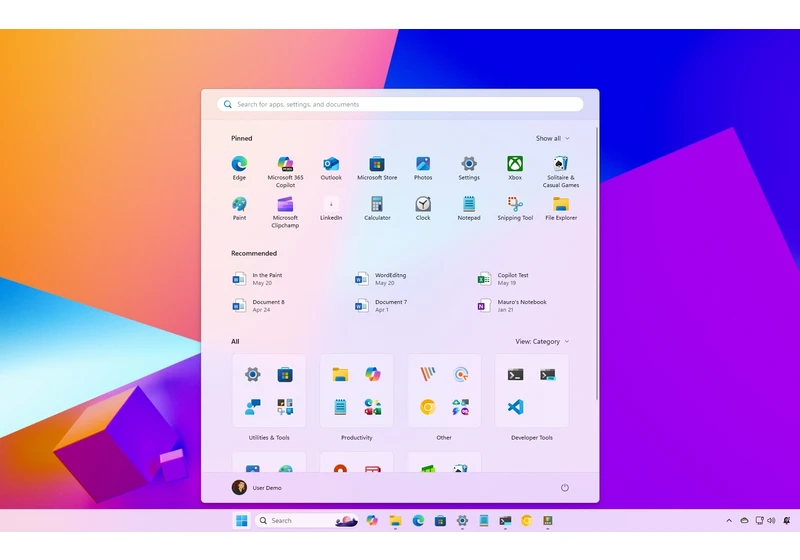800x560 pixels.
Task: Open Edge from the taskbar
Action: pos(418,520)
